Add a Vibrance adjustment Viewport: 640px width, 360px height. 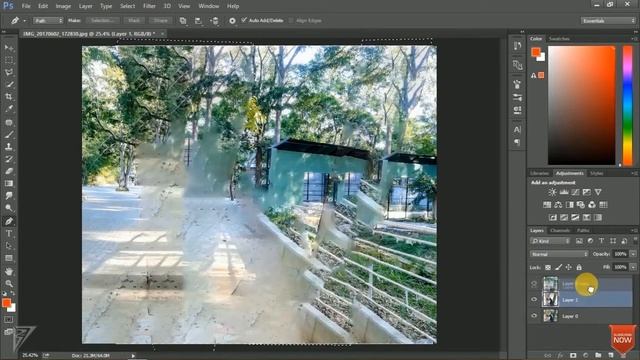tap(598, 192)
